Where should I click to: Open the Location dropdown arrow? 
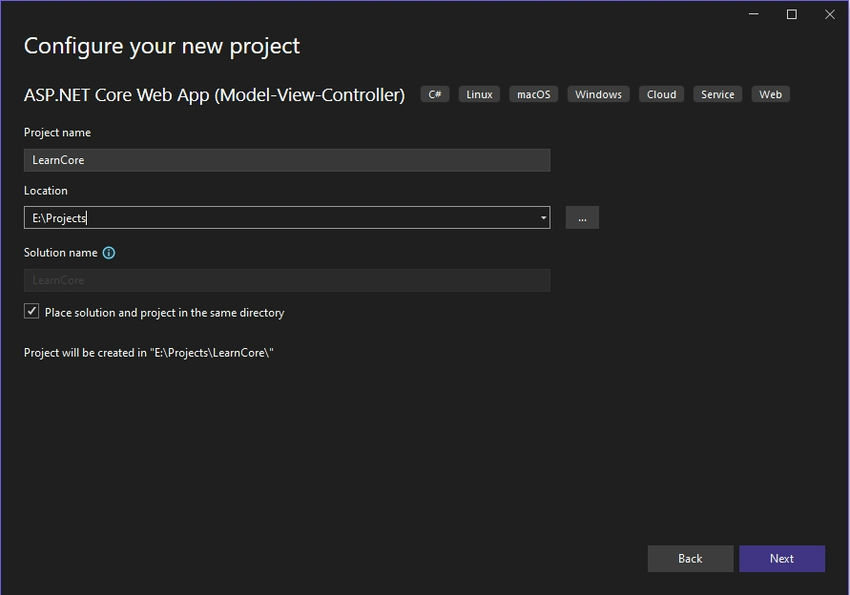[543, 218]
